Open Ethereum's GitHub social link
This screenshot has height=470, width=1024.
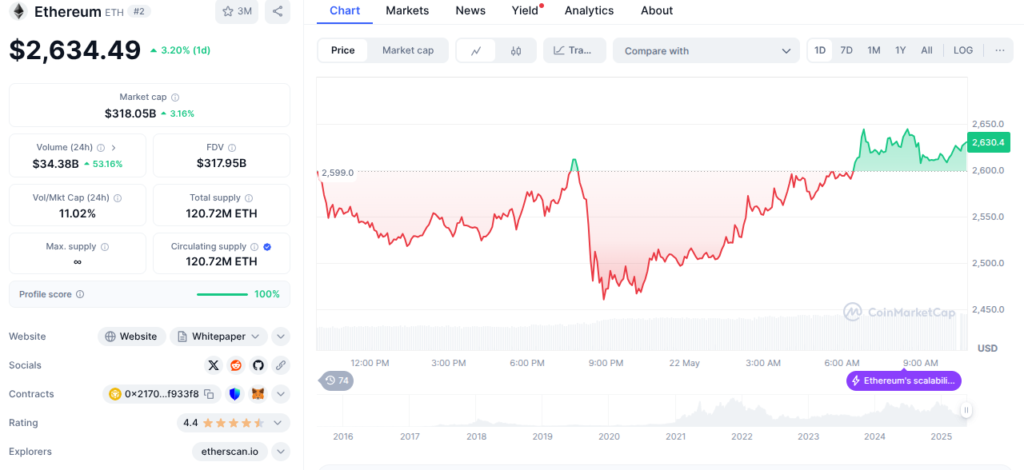pos(258,366)
